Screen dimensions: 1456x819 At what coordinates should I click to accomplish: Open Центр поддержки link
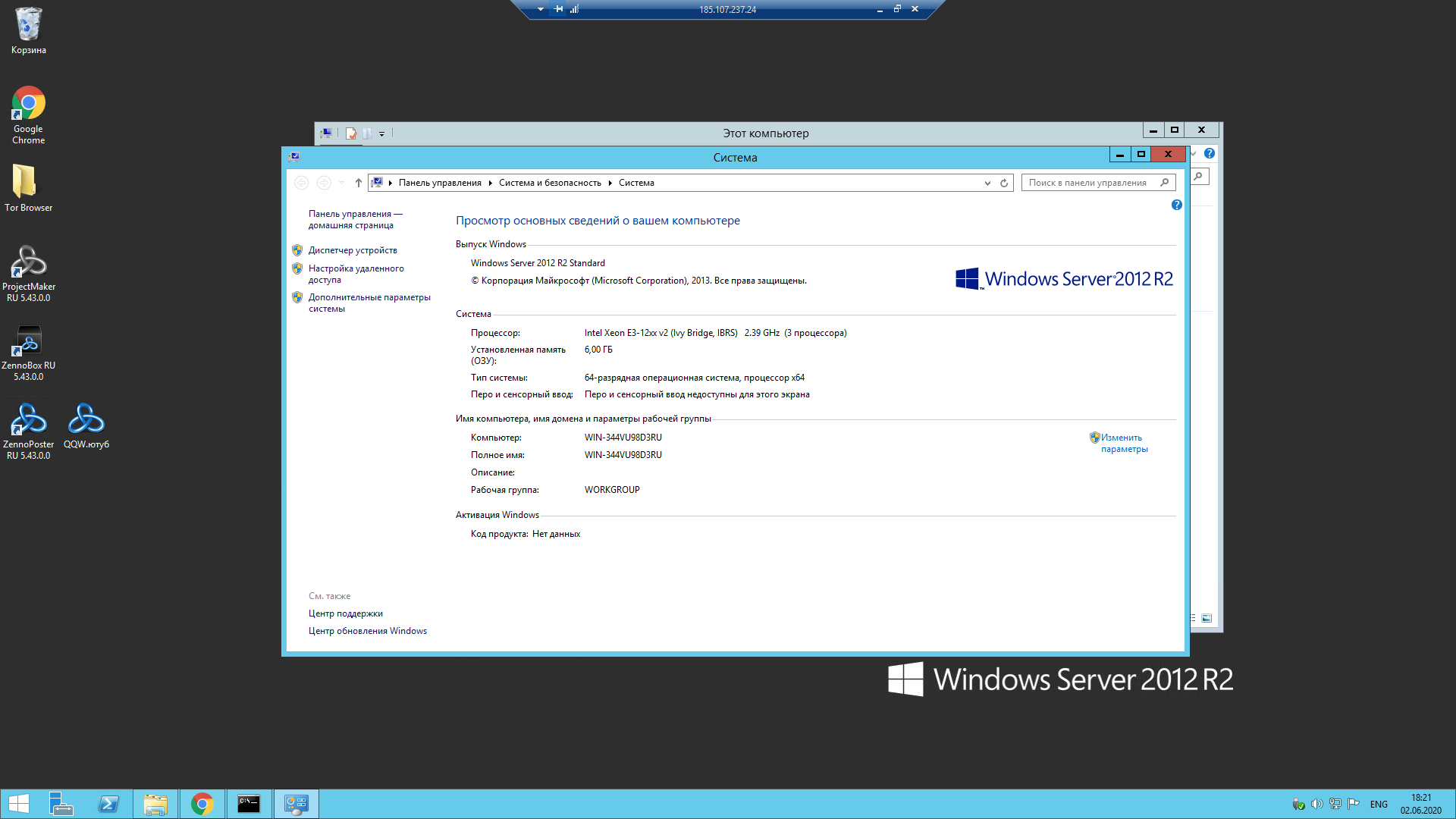point(345,613)
